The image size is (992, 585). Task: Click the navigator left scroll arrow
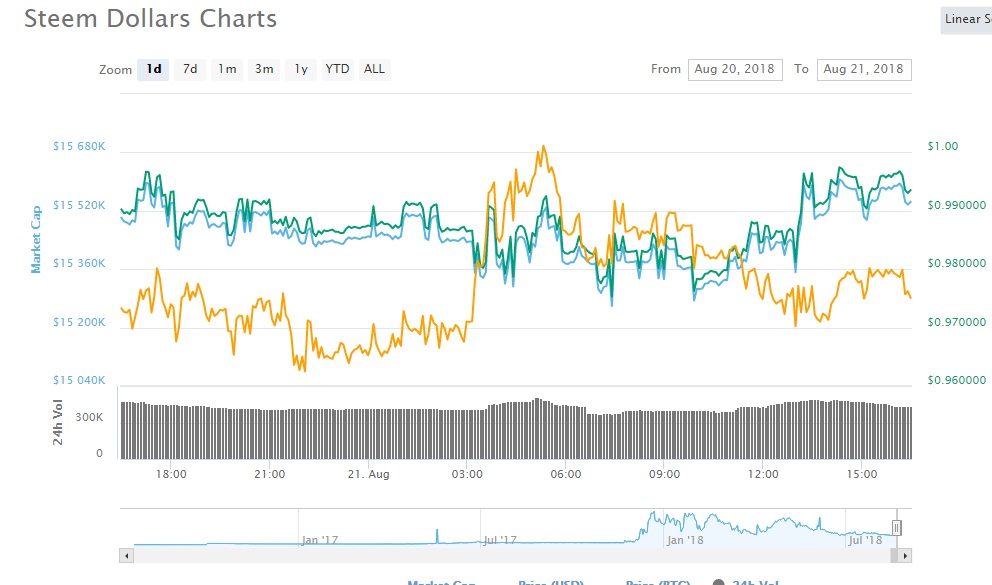click(127, 556)
